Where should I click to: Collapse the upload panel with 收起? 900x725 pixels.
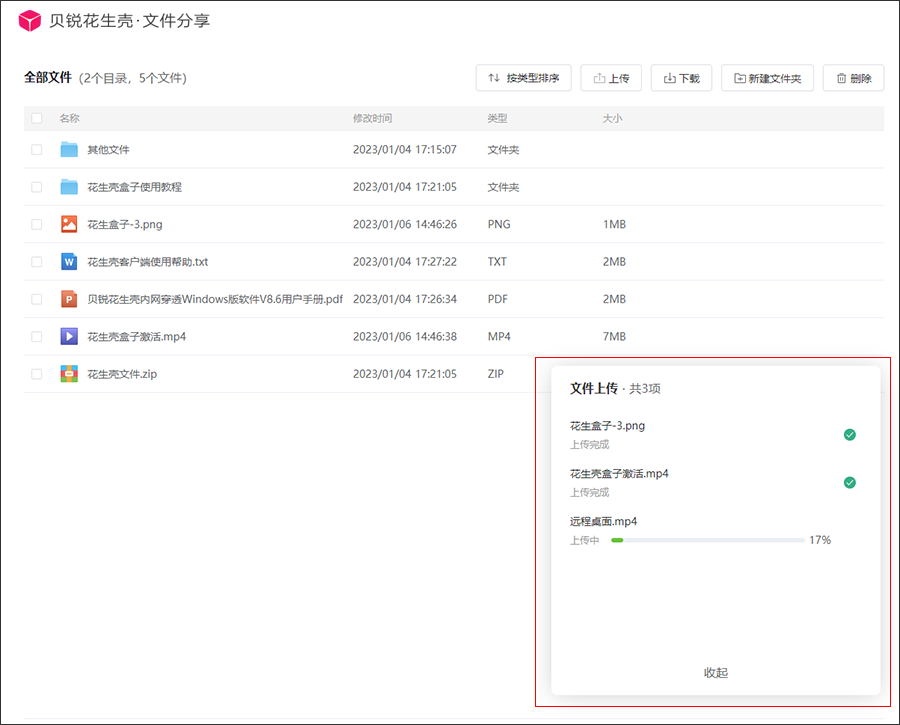coord(716,673)
